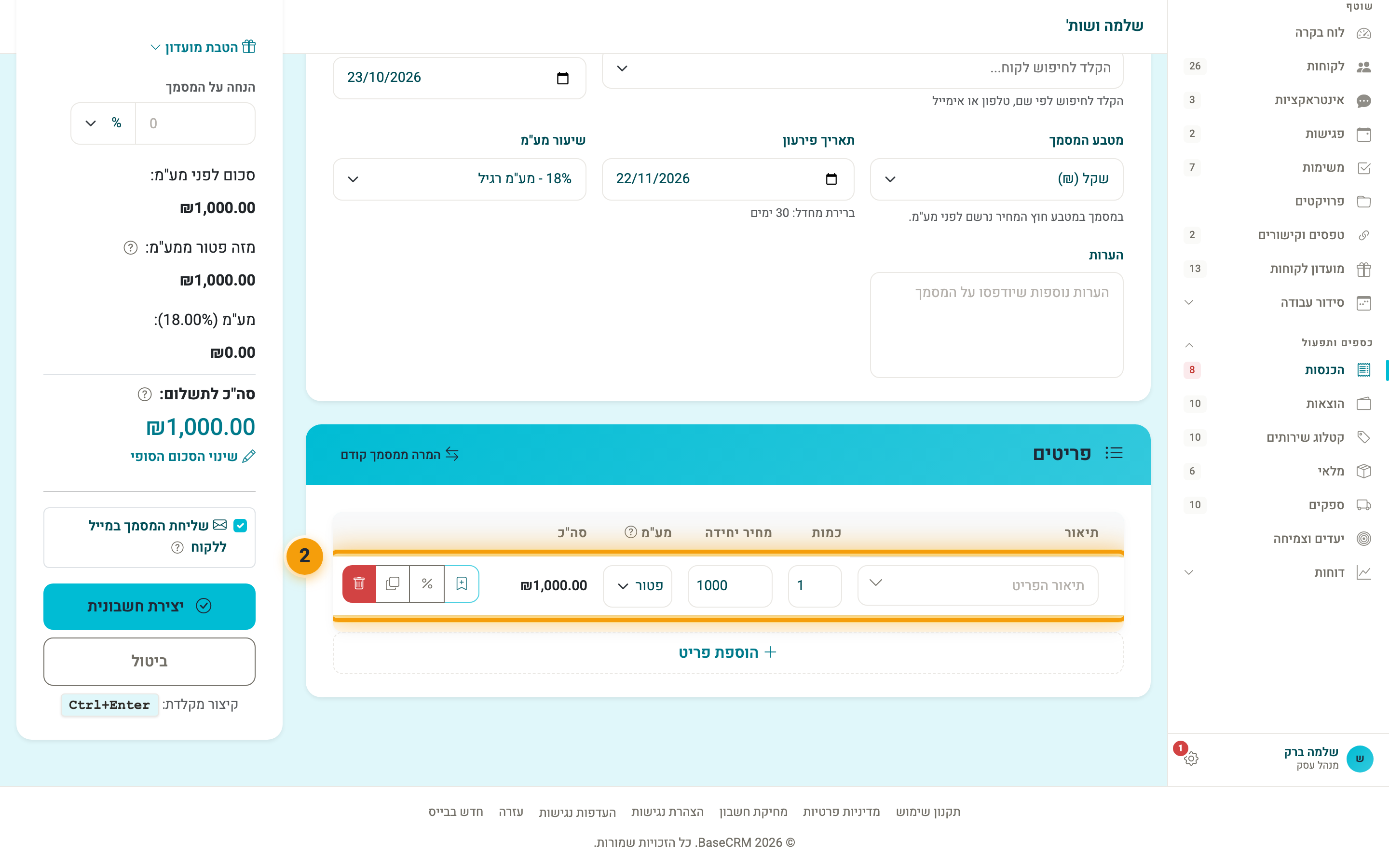Click הערות text area
This screenshot has width=1389, height=868.
(996, 325)
